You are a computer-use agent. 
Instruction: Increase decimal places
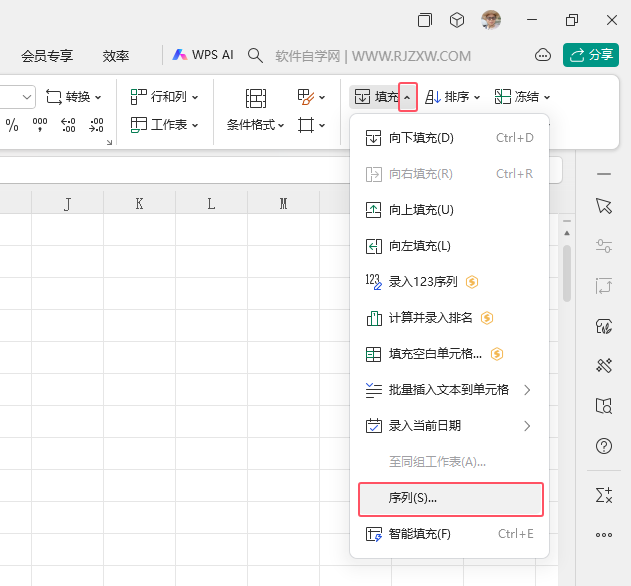click(x=68, y=125)
